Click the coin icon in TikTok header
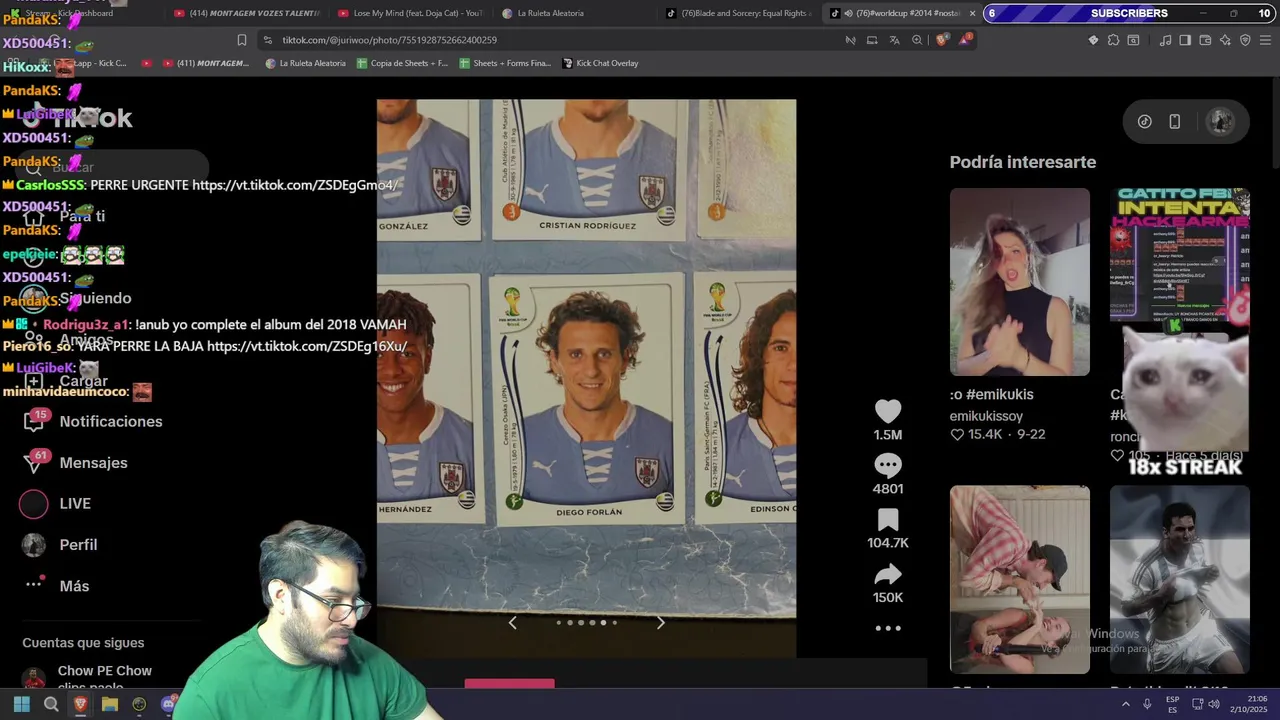Viewport: 1280px width, 720px height. click(x=1144, y=121)
